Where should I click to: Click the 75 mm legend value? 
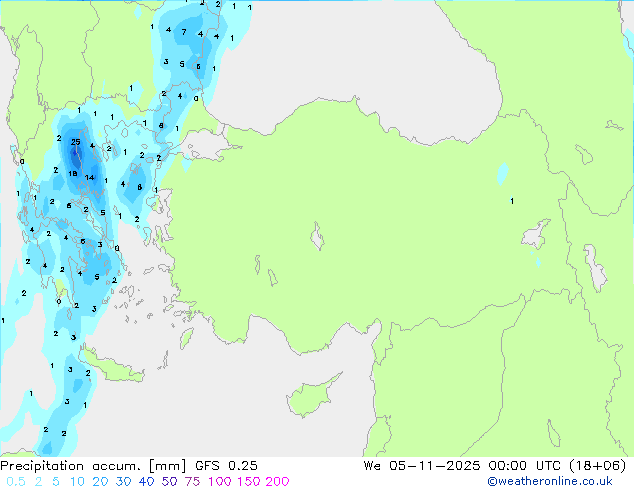[x=192, y=482]
